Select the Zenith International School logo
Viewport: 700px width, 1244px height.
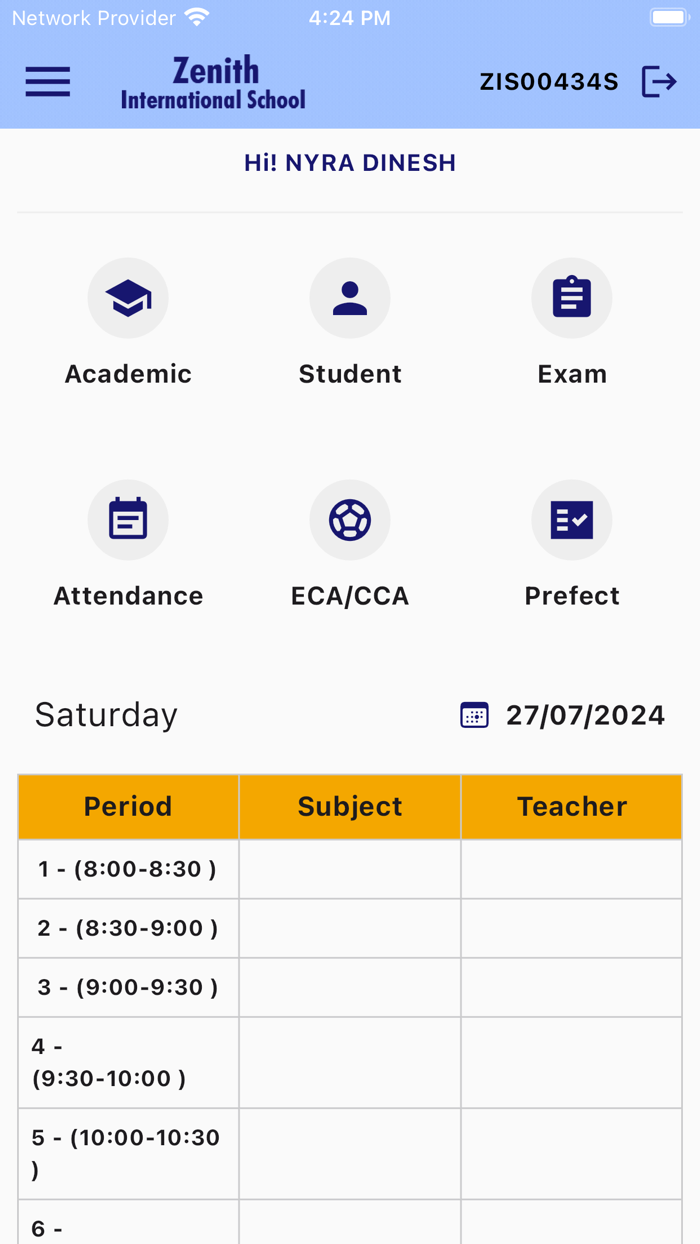tap(213, 82)
